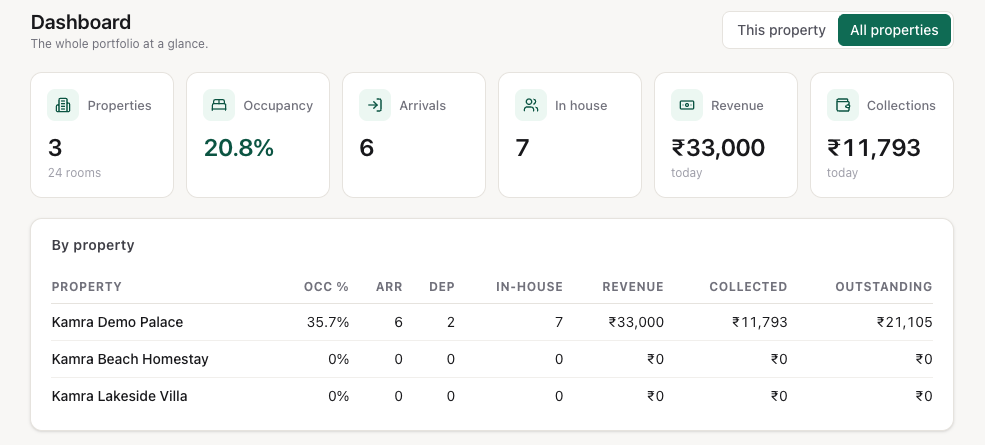Click the OCC % column header
Viewport: 985px width, 445px height.
326,287
